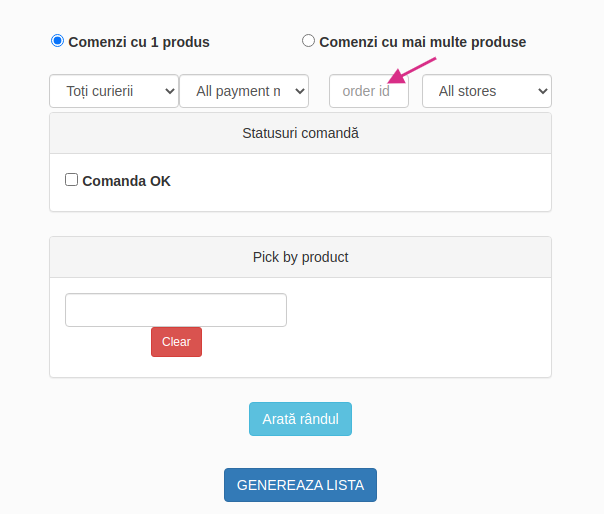Click the "Comenzi cu mai multe produse" label

(423, 42)
